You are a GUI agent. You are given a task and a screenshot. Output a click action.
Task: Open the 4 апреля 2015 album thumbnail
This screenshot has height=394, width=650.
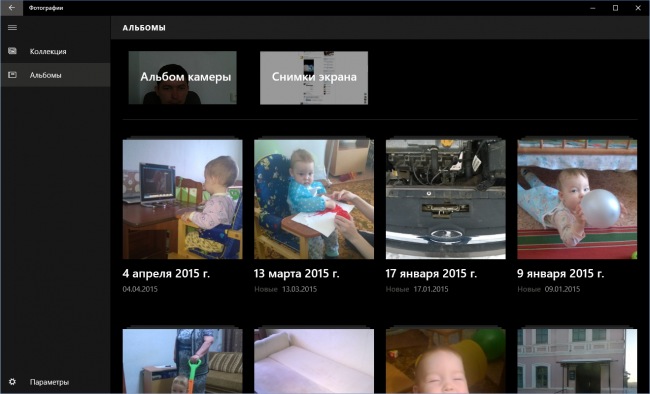(x=182, y=199)
